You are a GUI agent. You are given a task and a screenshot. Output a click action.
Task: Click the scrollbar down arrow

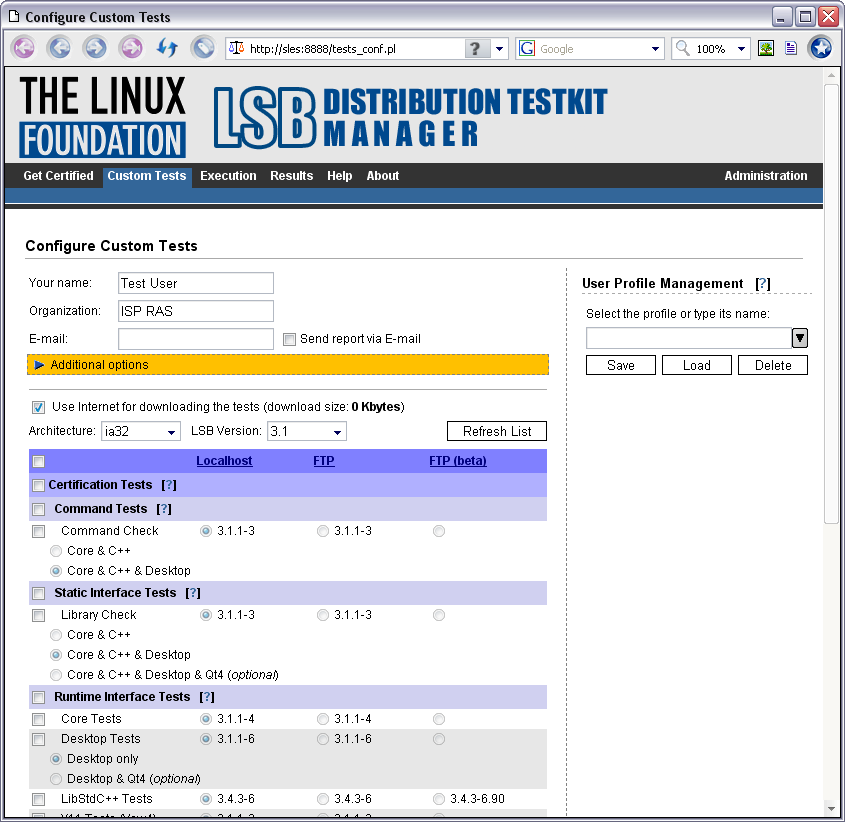[x=832, y=808]
